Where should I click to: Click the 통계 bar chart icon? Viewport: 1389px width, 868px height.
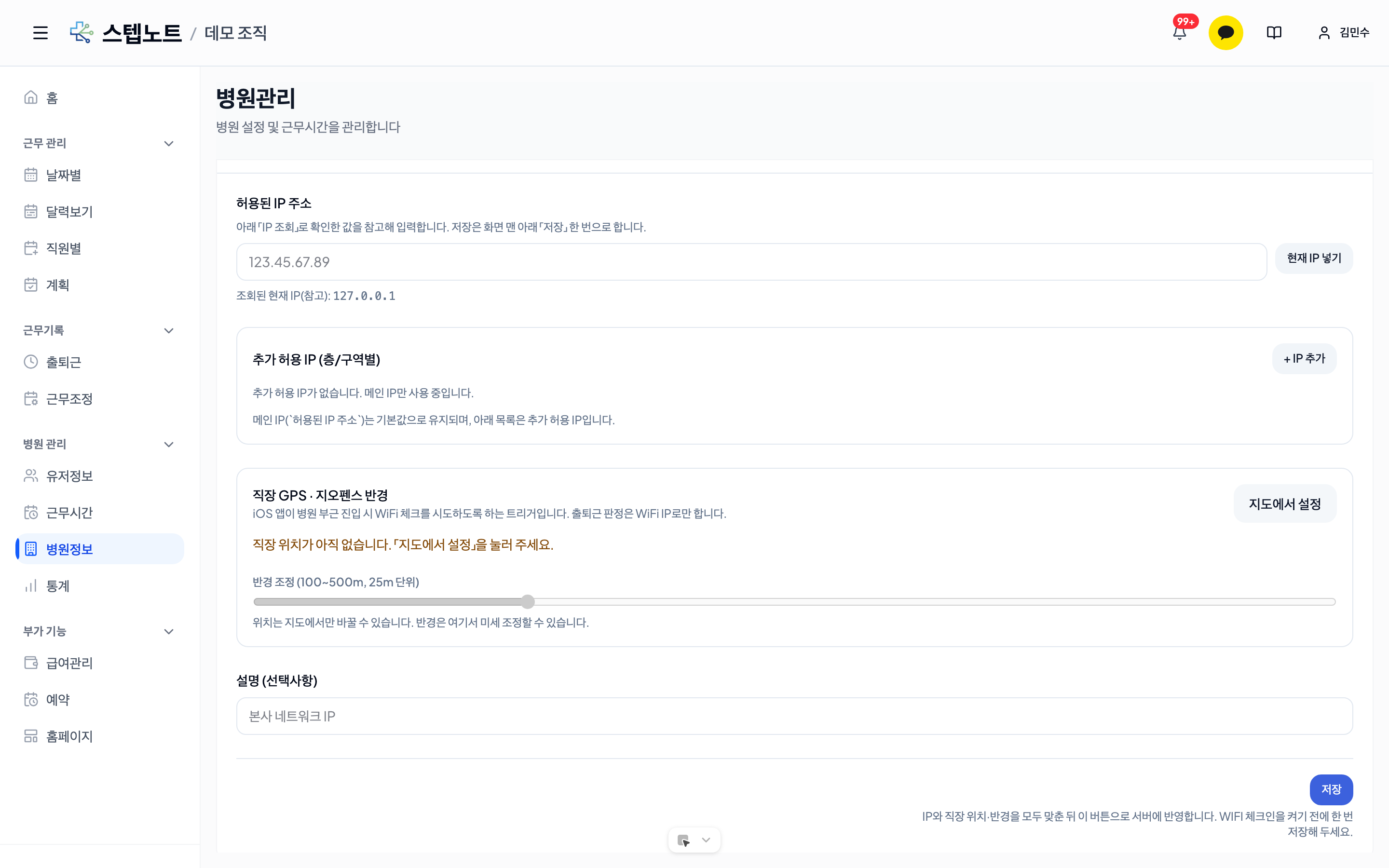pos(31,585)
